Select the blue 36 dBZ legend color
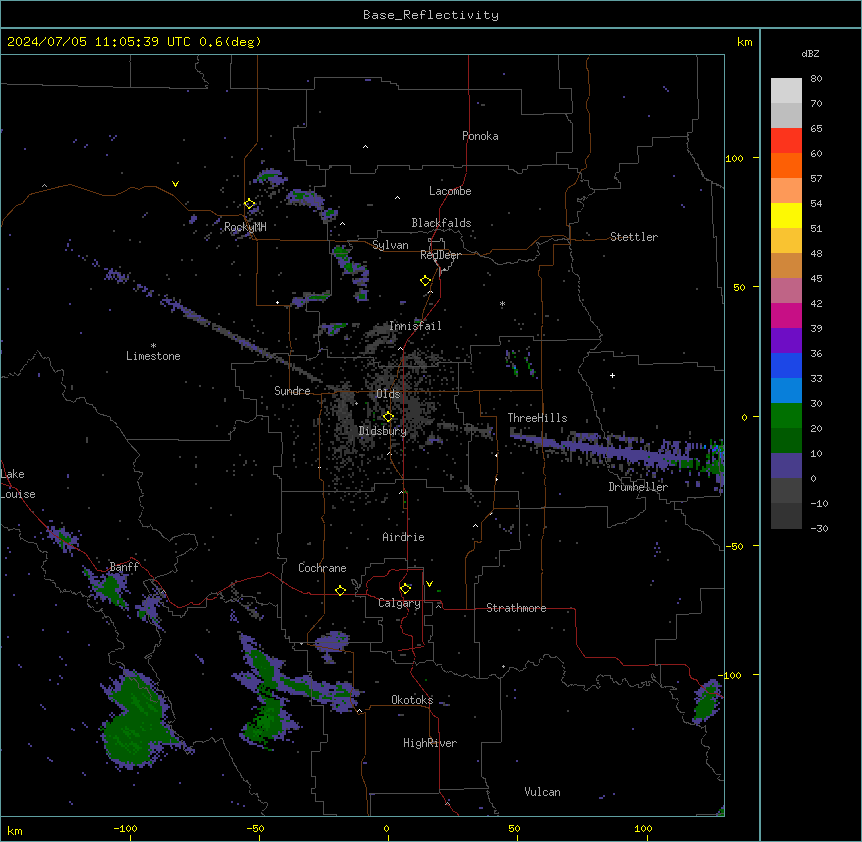 (x=786, y=365)
